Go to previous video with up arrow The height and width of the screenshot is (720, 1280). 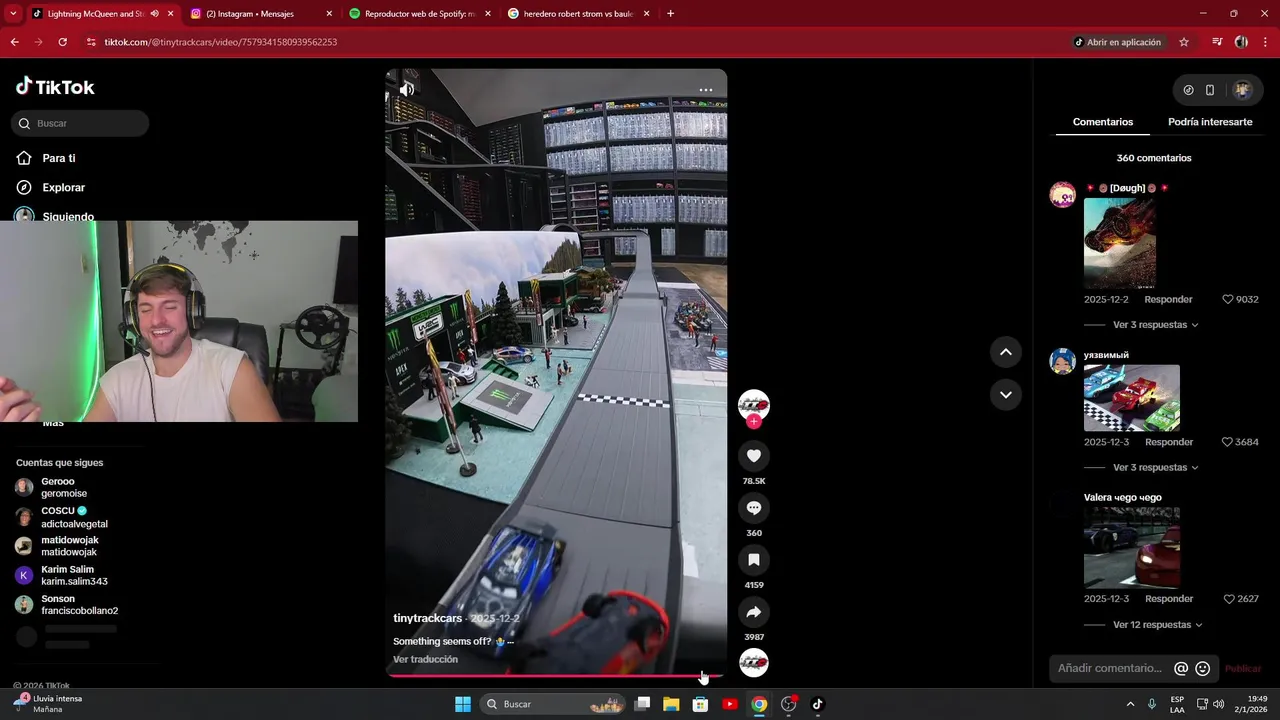1006,352
